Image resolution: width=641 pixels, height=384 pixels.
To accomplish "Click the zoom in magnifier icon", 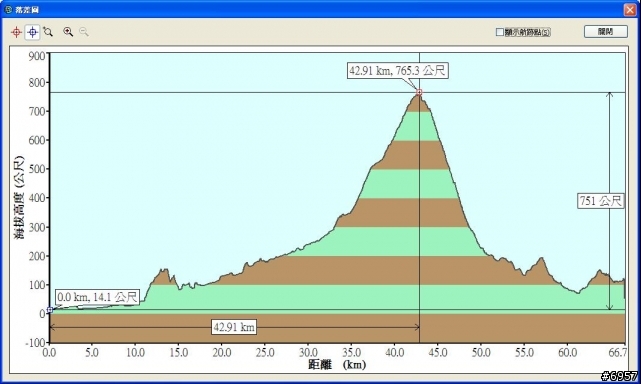I will [68, 32].
